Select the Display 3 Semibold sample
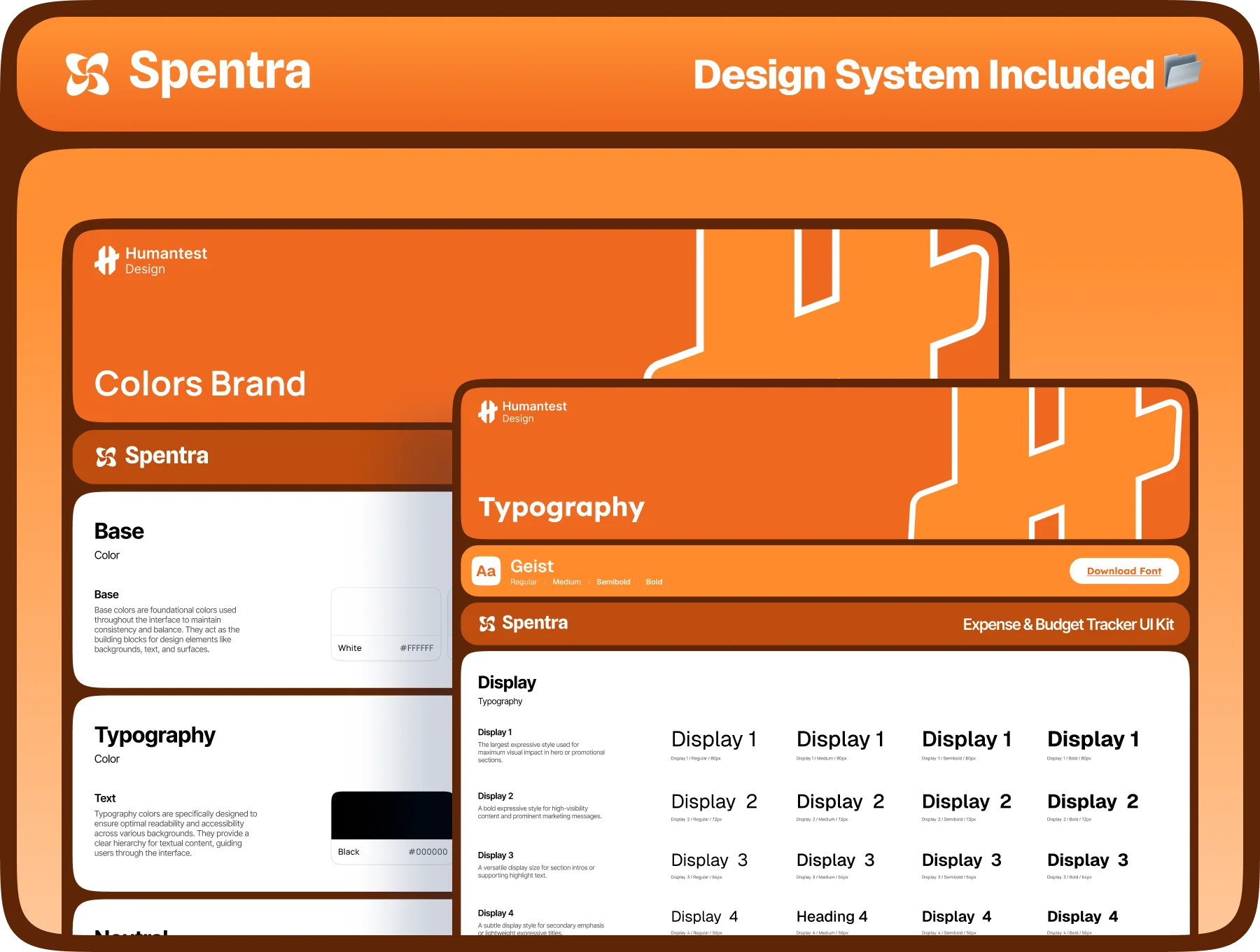The height and width of the screenshot is (952, 1260). (x=962, y=860)
